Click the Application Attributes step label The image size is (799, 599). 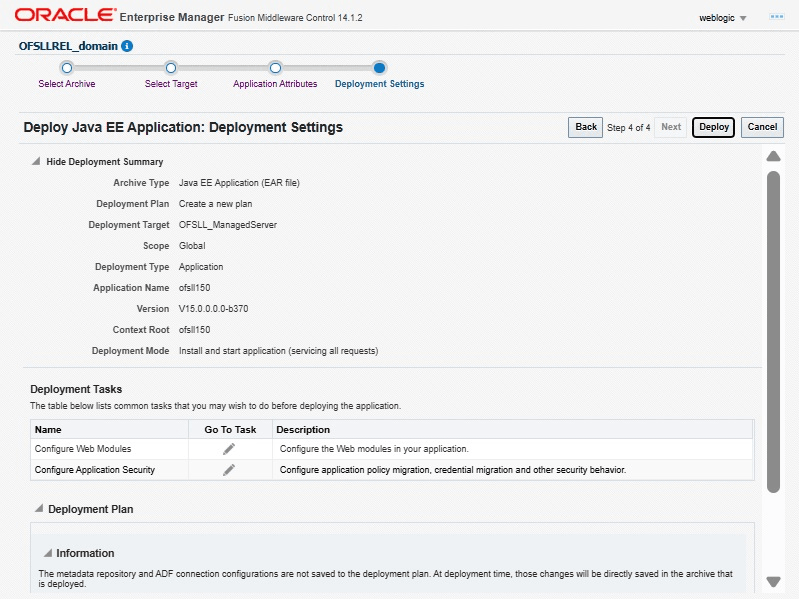point(275,84)
